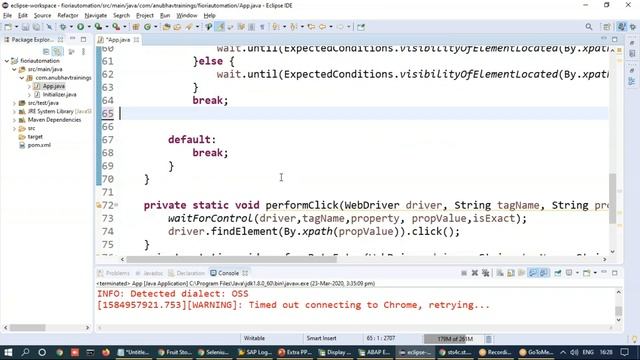Screen dimensions: 640x360
Task: Open the dropdown next to Debug icon
Action: click(x=71, y=27)
